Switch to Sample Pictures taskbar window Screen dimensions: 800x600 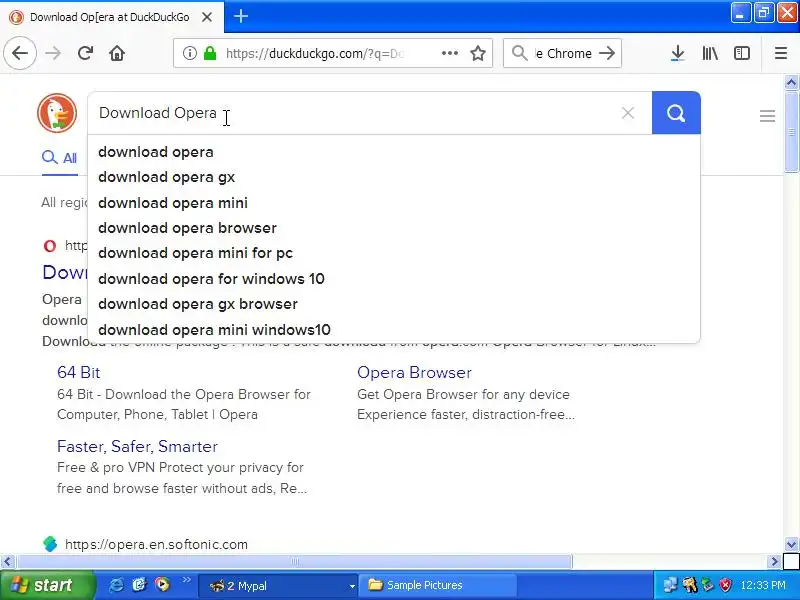coord(438,585)
